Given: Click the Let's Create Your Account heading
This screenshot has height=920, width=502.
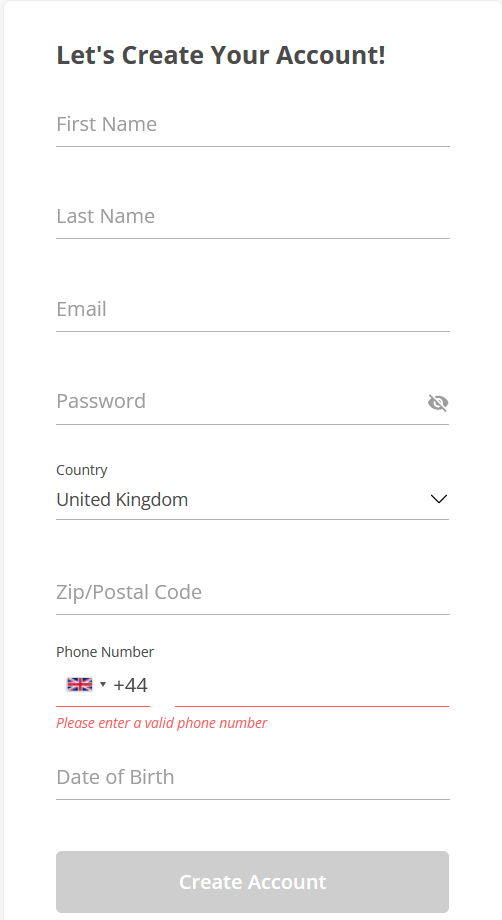Looking at the screenshot, I should 221,55.
